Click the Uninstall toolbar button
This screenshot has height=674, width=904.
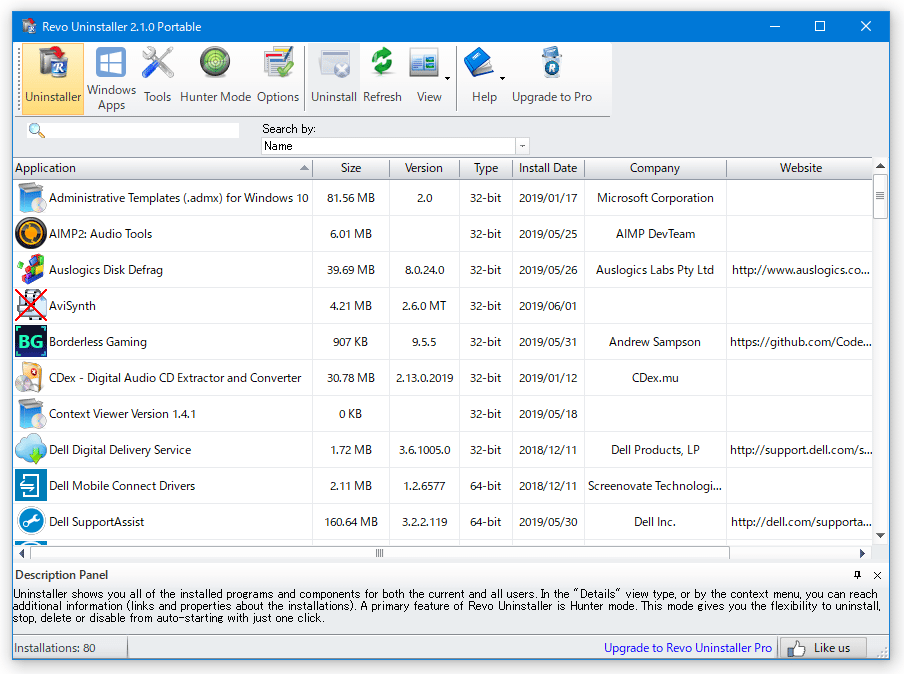(334, 79)
